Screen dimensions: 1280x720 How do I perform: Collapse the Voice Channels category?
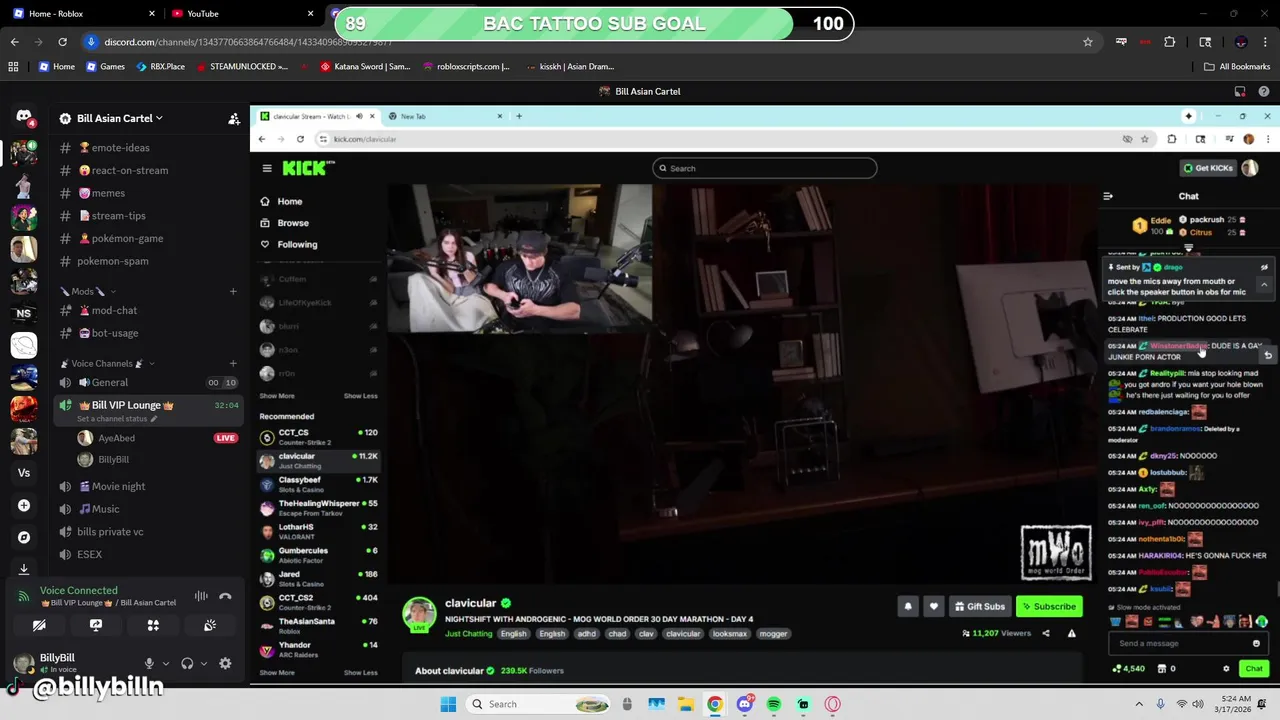pos(107,363)
